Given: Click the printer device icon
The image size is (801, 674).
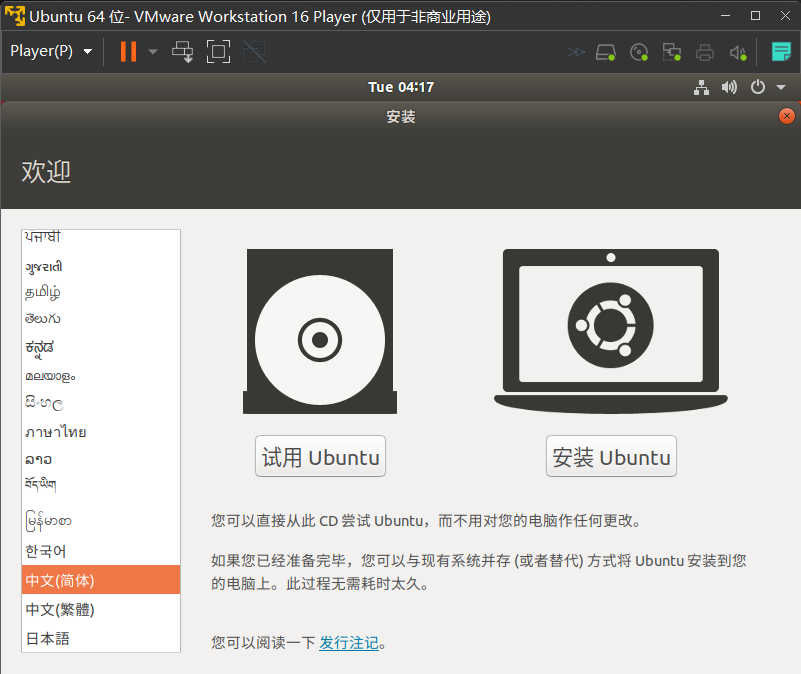Looking at the screenshot, I should point(706,52).
